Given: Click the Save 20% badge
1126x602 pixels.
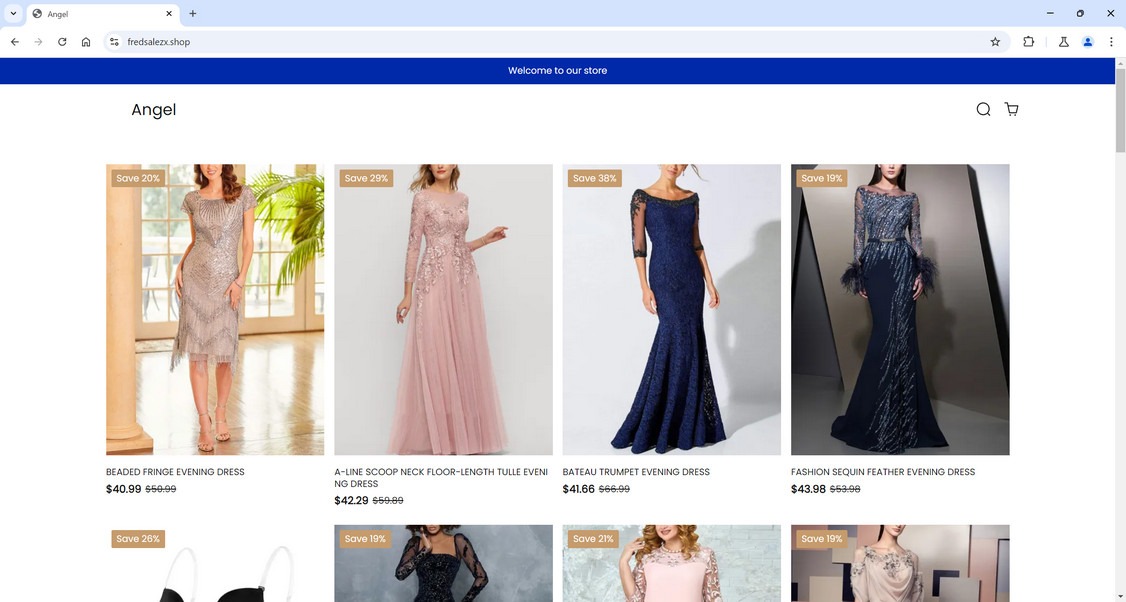Looking at the screenshot, I should point(138,178).
